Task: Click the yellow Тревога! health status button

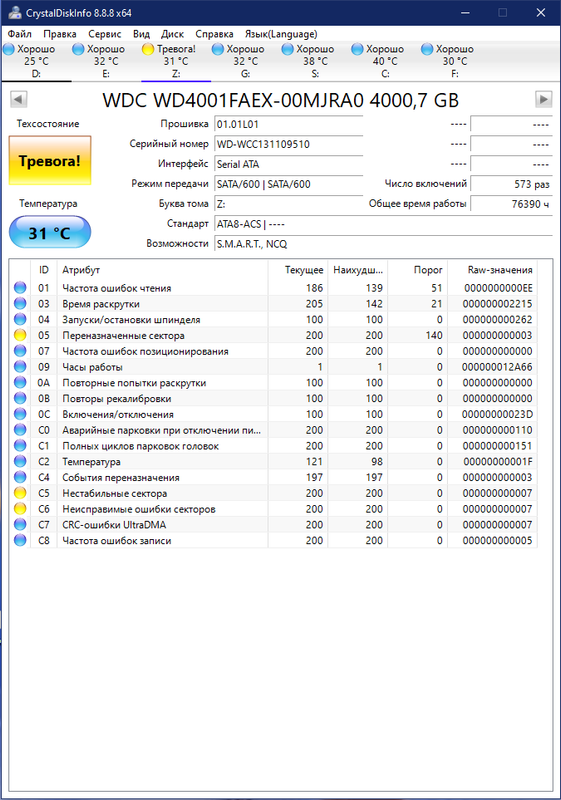Action: click(x=50, y=161)
